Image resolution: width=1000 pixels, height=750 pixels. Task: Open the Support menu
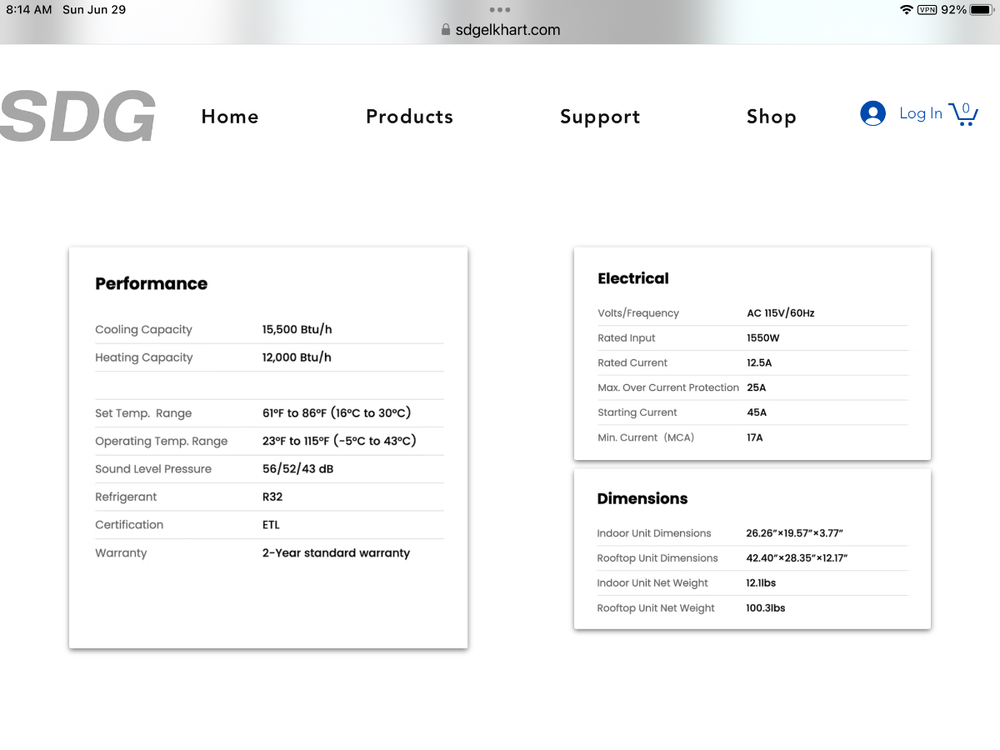click(600, 117)
